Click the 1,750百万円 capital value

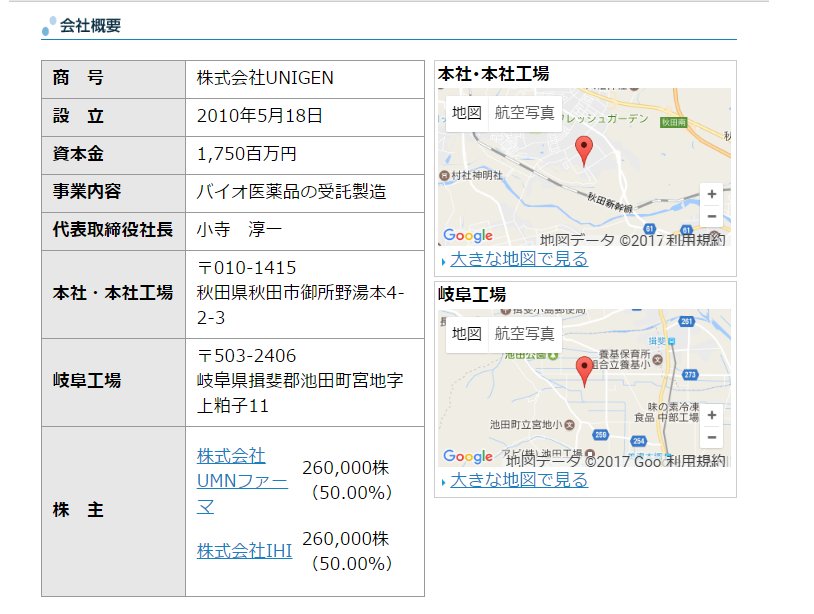tap(247, 154)
